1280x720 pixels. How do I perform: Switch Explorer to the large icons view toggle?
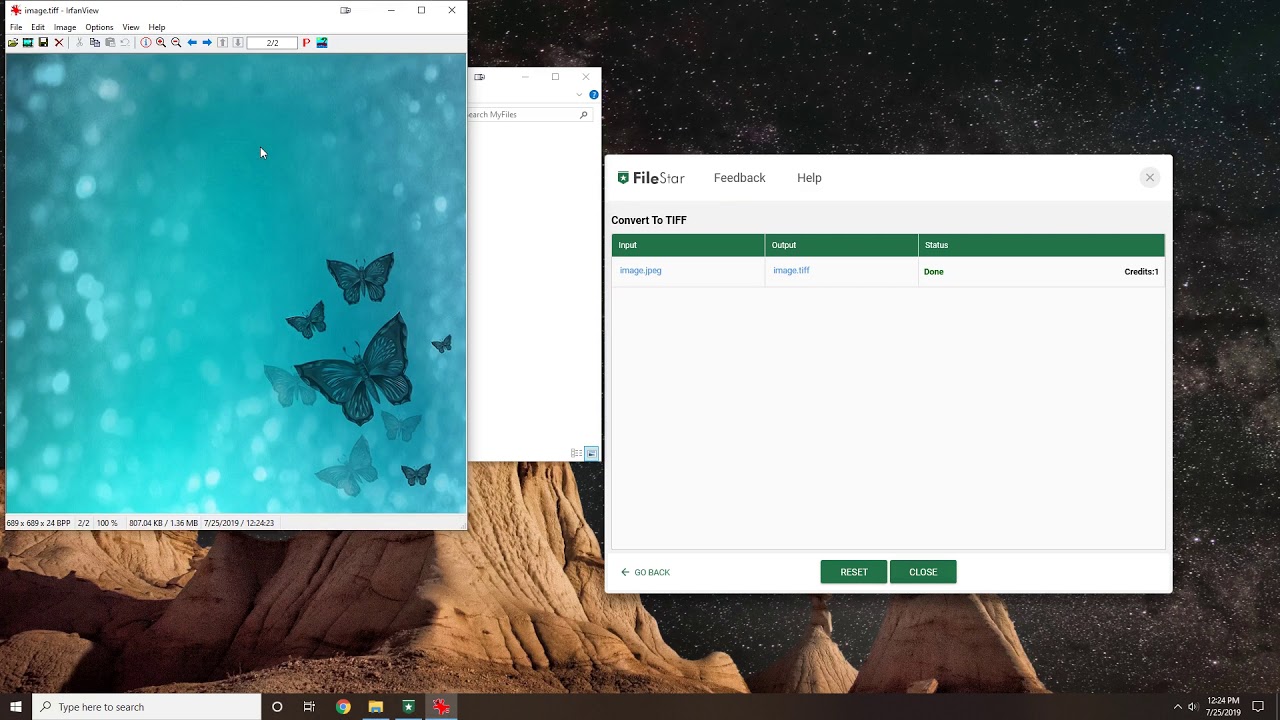click(592, 454)
